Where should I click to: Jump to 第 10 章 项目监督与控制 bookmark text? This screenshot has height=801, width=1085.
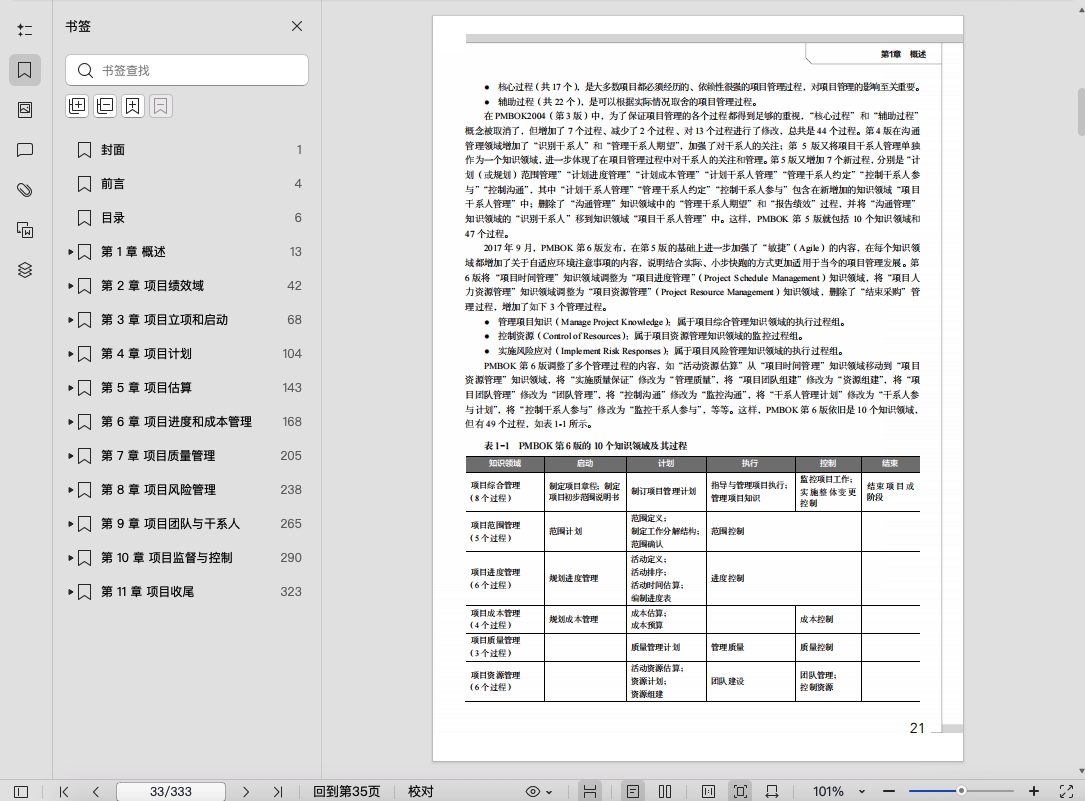[167, 558]
